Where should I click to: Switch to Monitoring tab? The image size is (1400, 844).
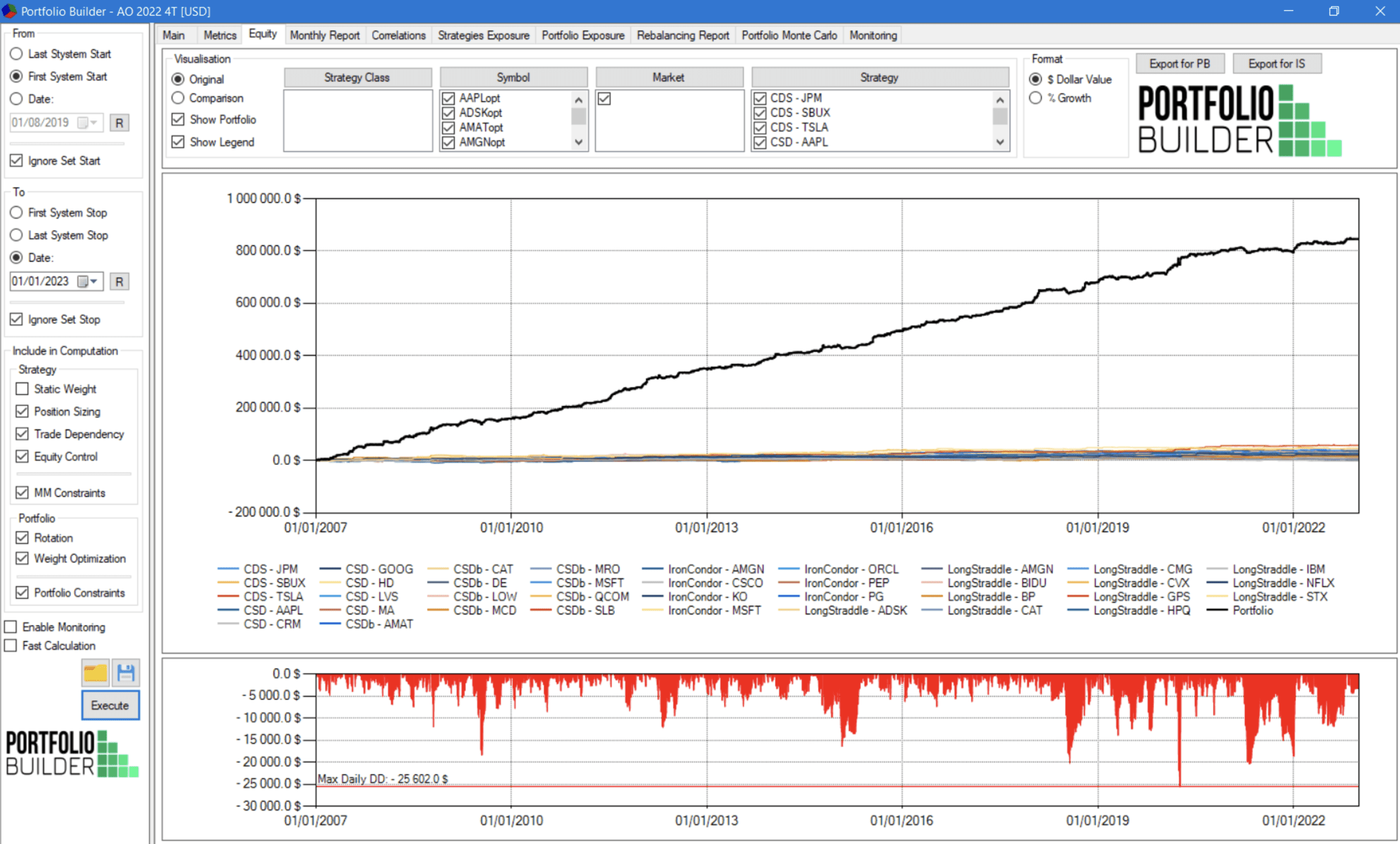(873, 36)
